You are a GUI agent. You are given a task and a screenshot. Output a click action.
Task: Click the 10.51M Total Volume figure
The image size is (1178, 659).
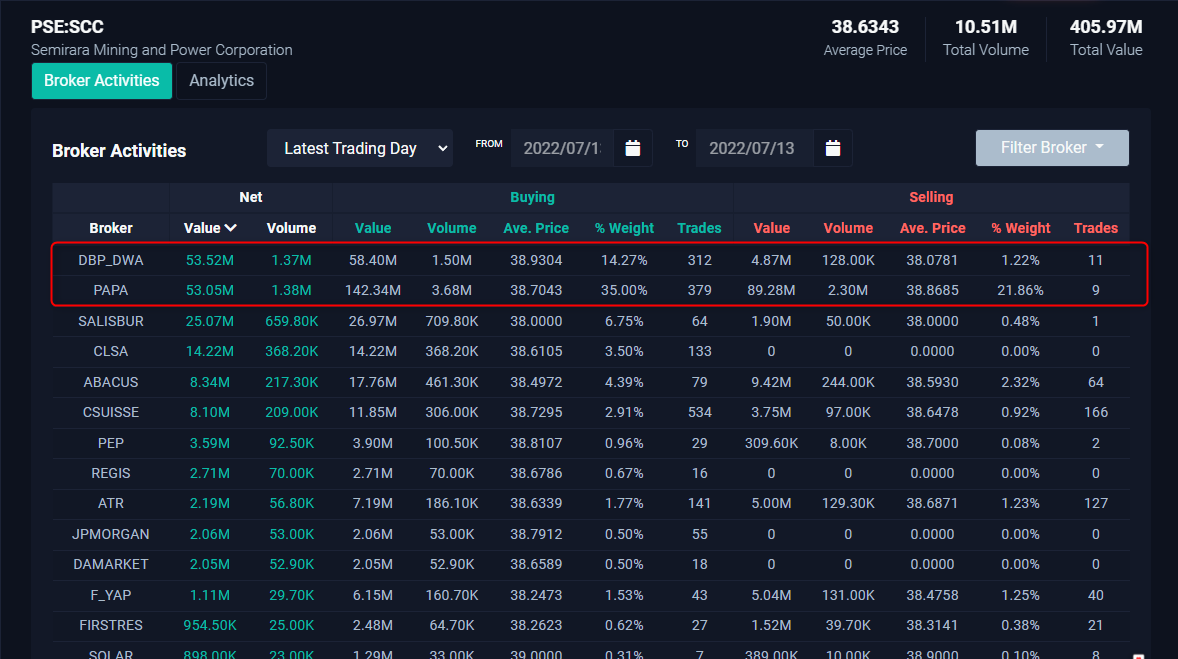click(986, 26)
